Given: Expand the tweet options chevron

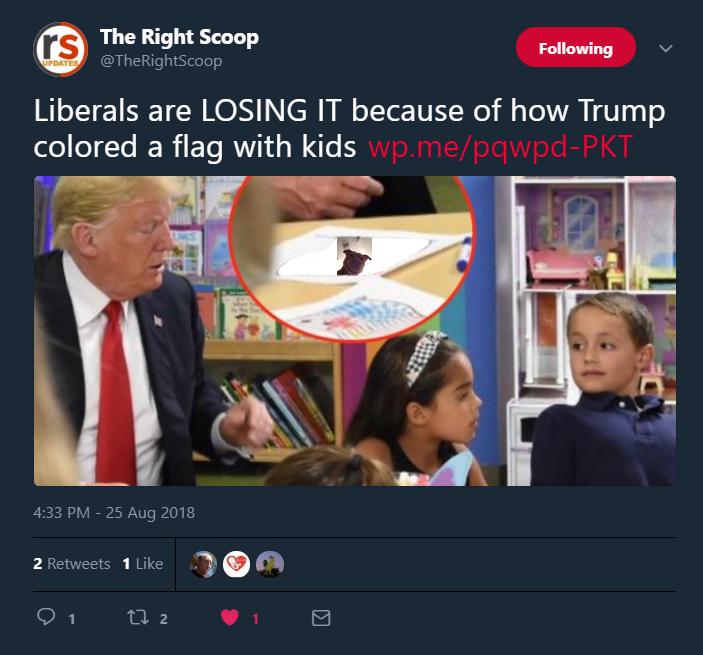Looking at the screenshot, I should pyautogui.click(x=666, y=48).
